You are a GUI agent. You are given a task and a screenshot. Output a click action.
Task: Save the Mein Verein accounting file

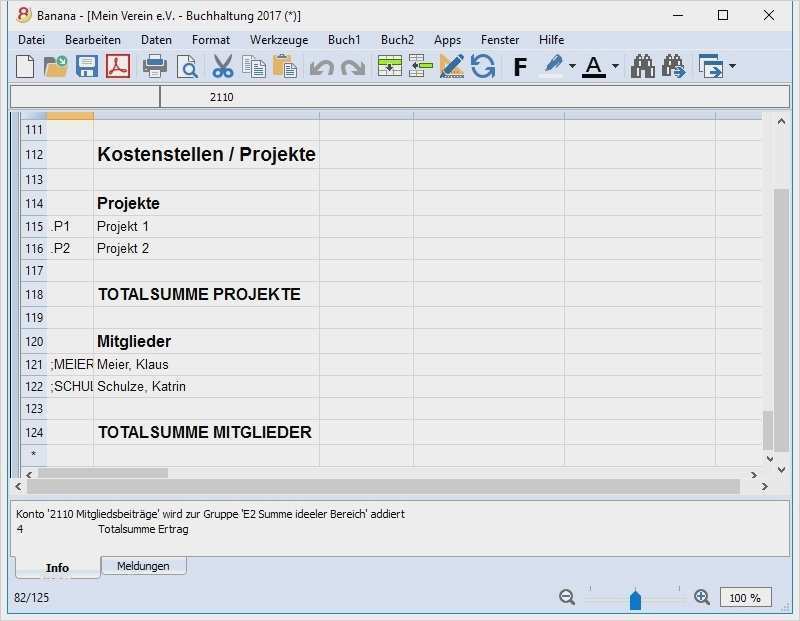click(88, 66)
